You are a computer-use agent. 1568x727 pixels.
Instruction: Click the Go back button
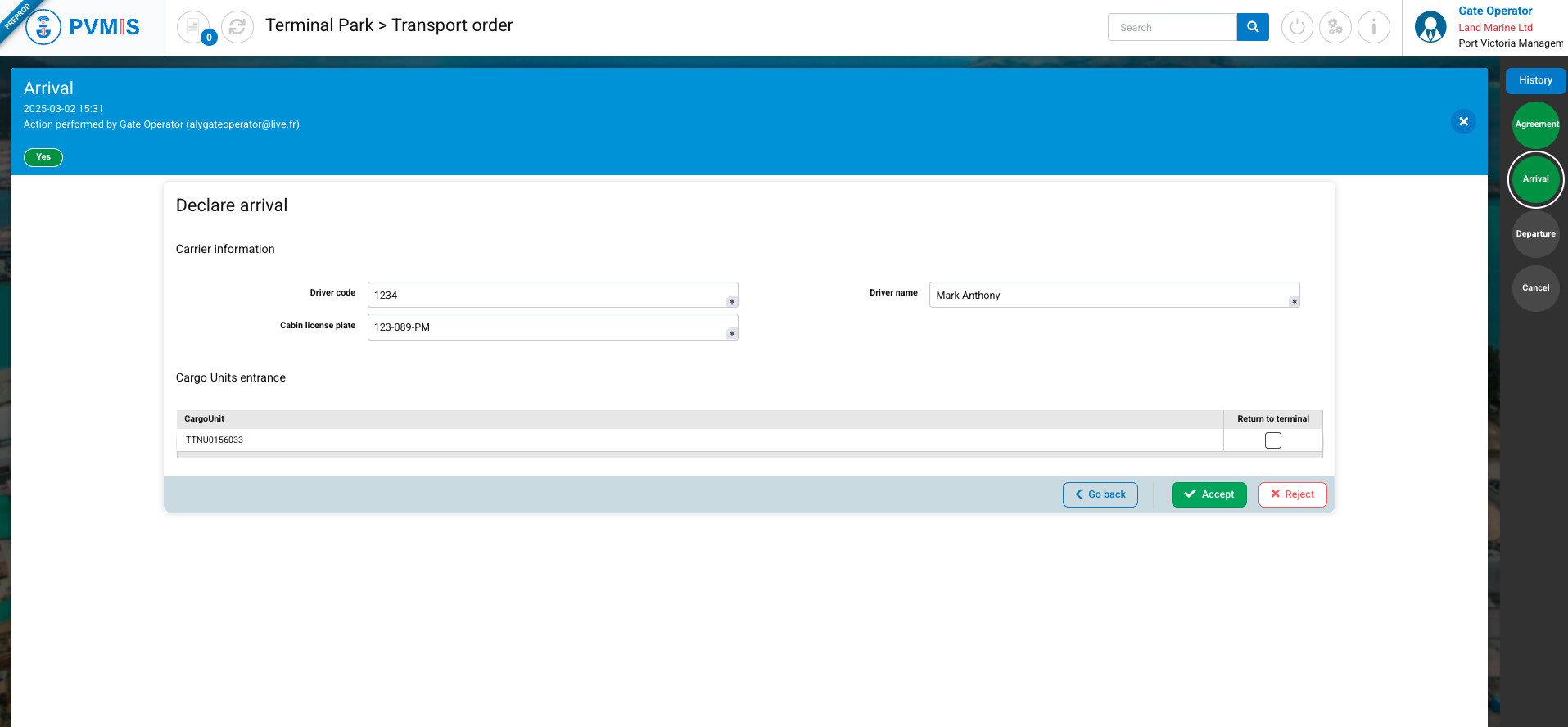click(1100, 494)
